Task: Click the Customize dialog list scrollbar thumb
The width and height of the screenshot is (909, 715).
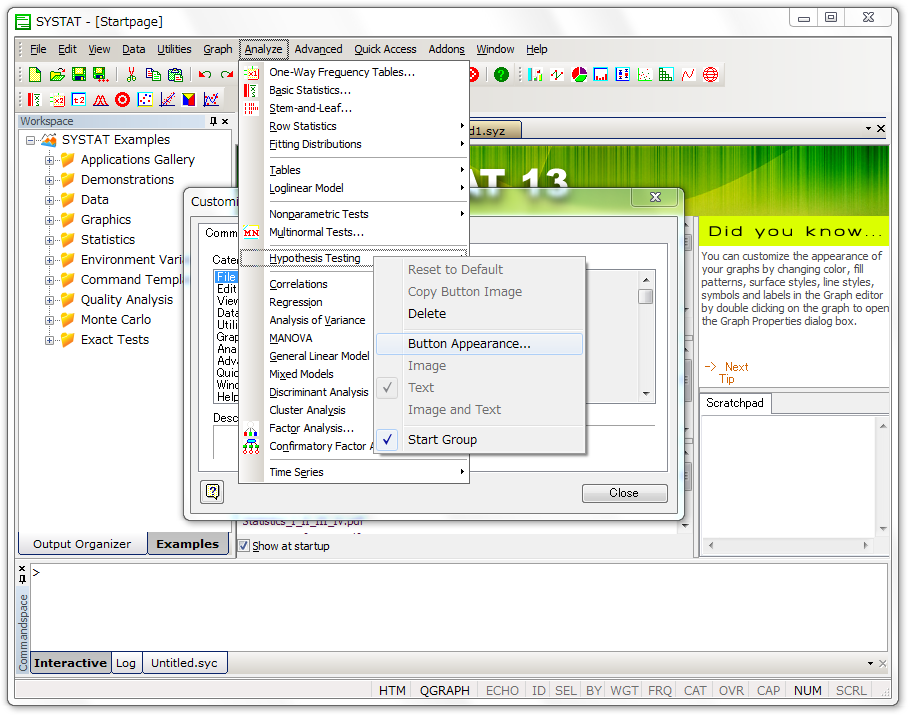Action: [x=645, y=296]
